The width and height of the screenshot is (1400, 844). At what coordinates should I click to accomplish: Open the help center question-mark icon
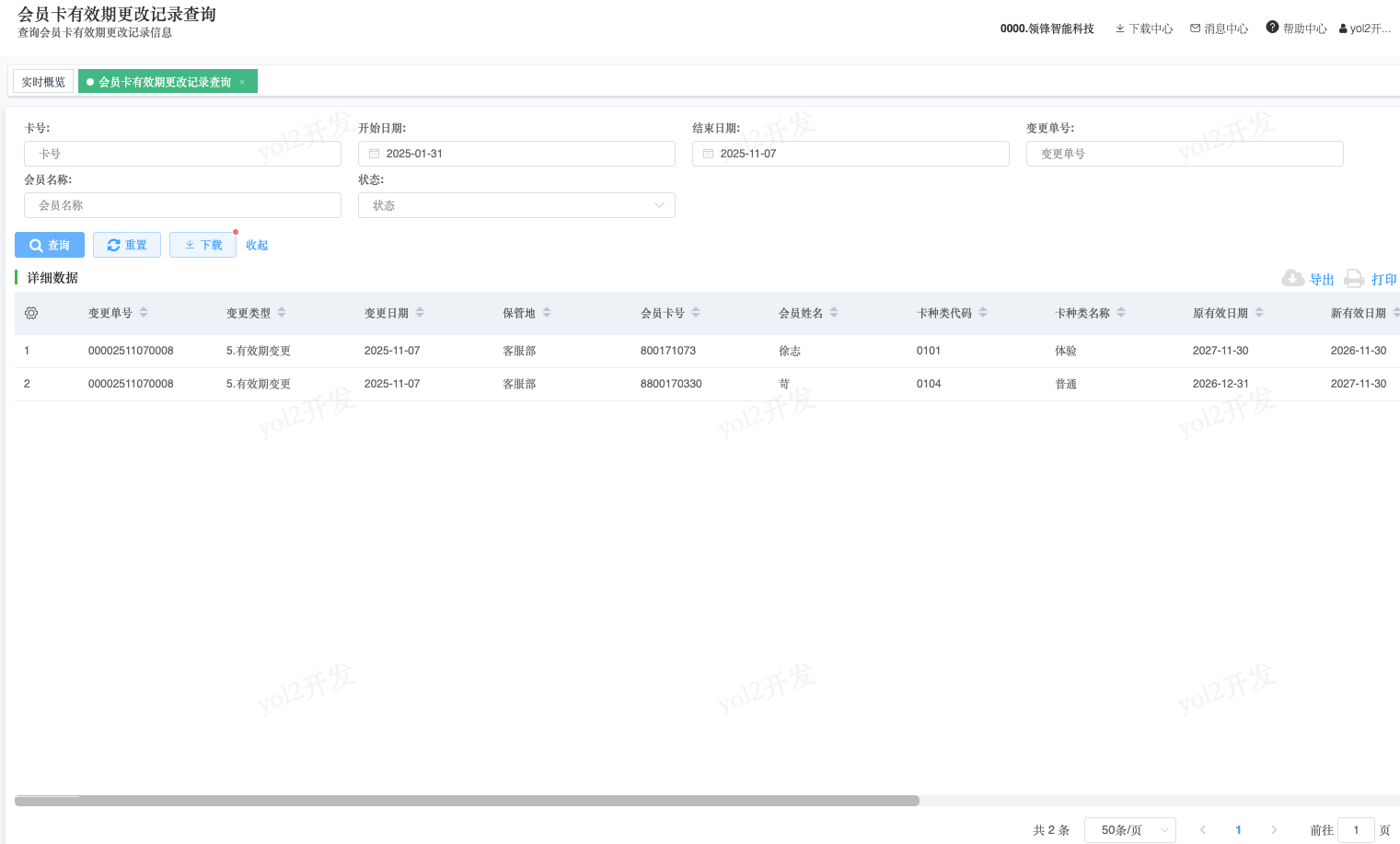click(1272, 27)
